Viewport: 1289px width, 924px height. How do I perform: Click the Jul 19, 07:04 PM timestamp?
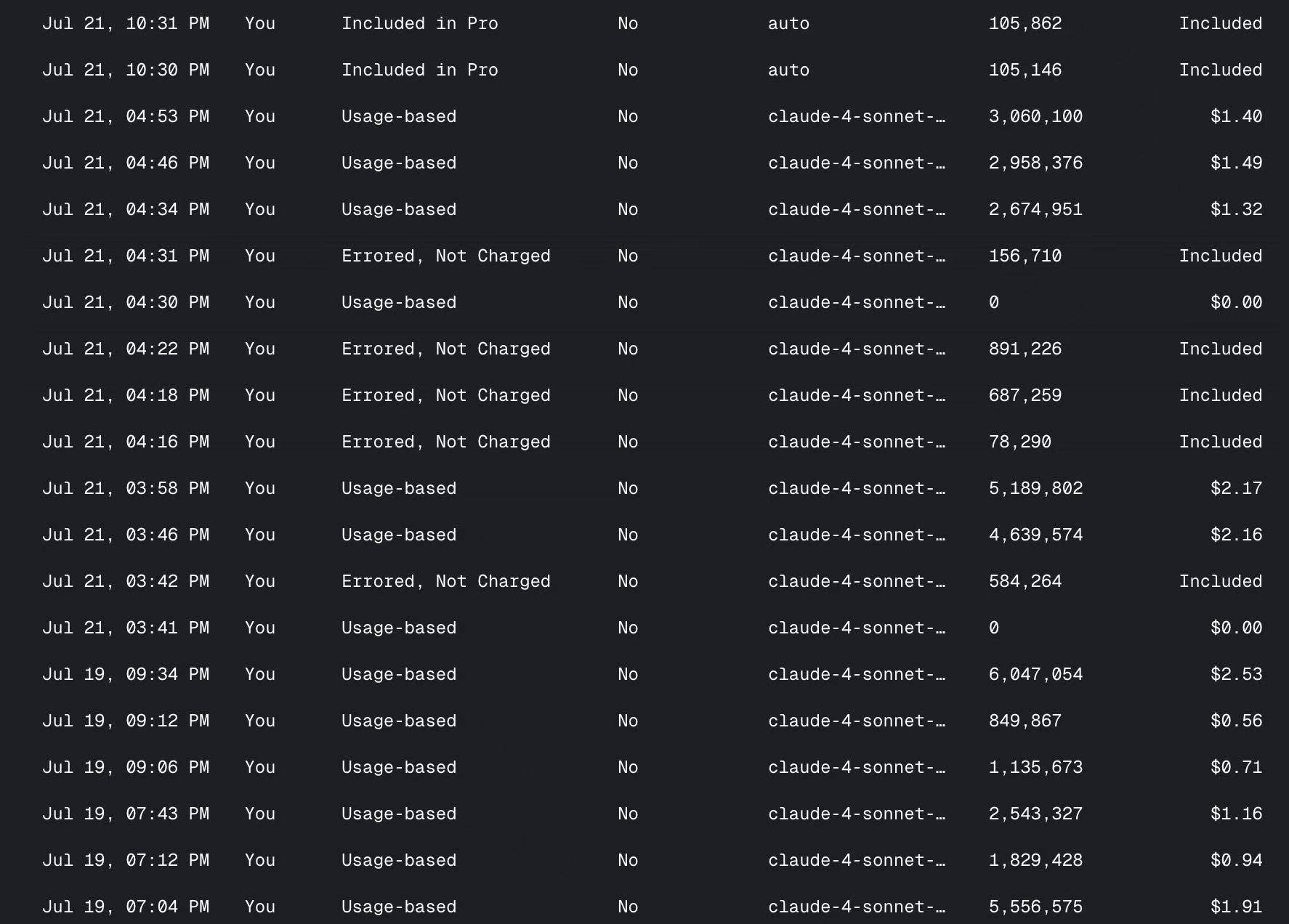[126, 907]
